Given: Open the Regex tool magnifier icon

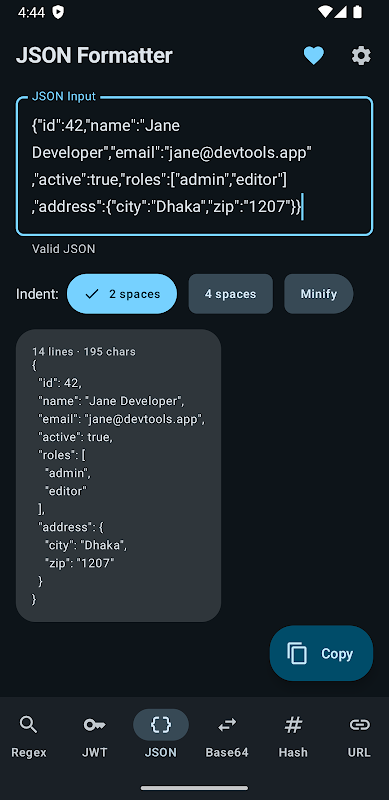Looking at the screenshot, I should (x=29, y=724).
